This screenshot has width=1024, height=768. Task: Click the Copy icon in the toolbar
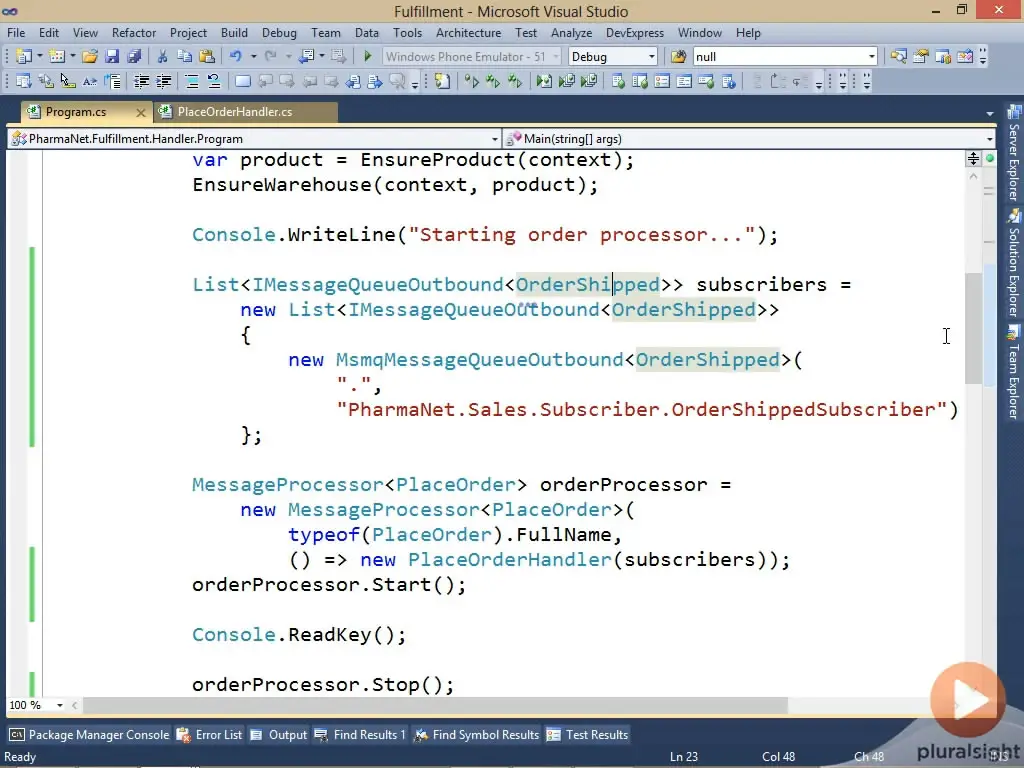point(185,57)
